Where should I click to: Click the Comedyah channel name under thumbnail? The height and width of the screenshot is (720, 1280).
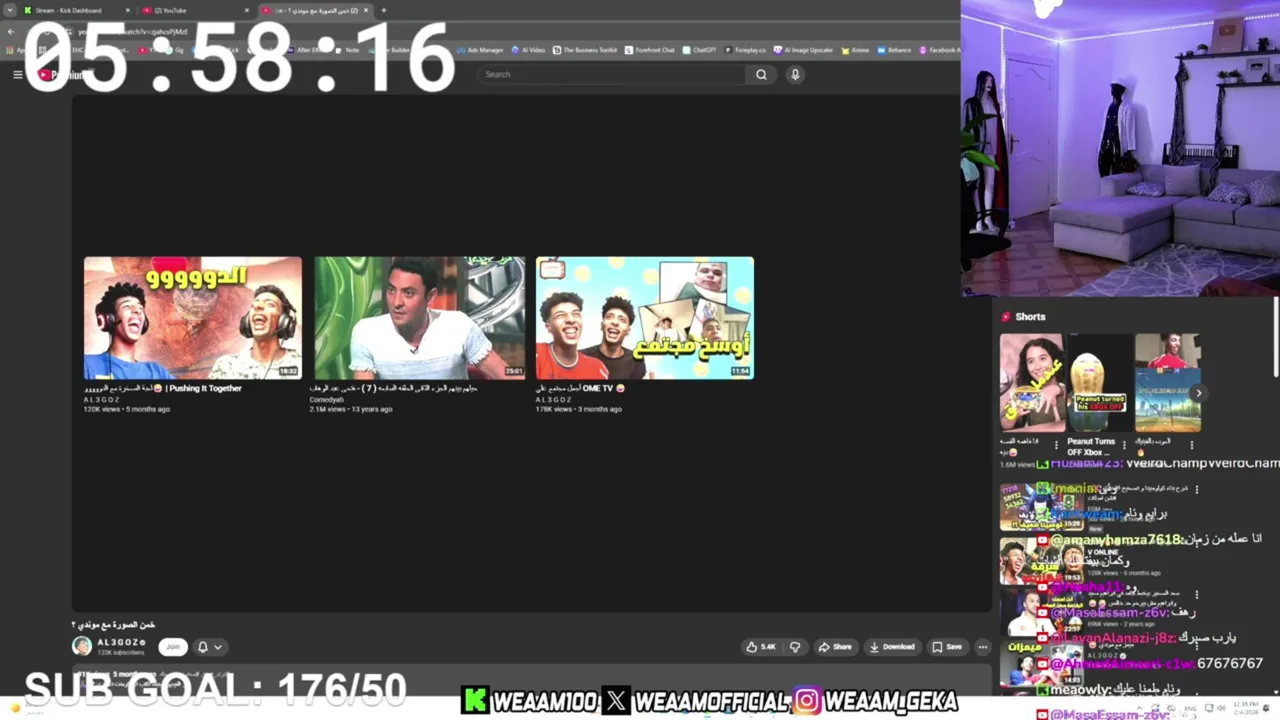click(326, 399)
